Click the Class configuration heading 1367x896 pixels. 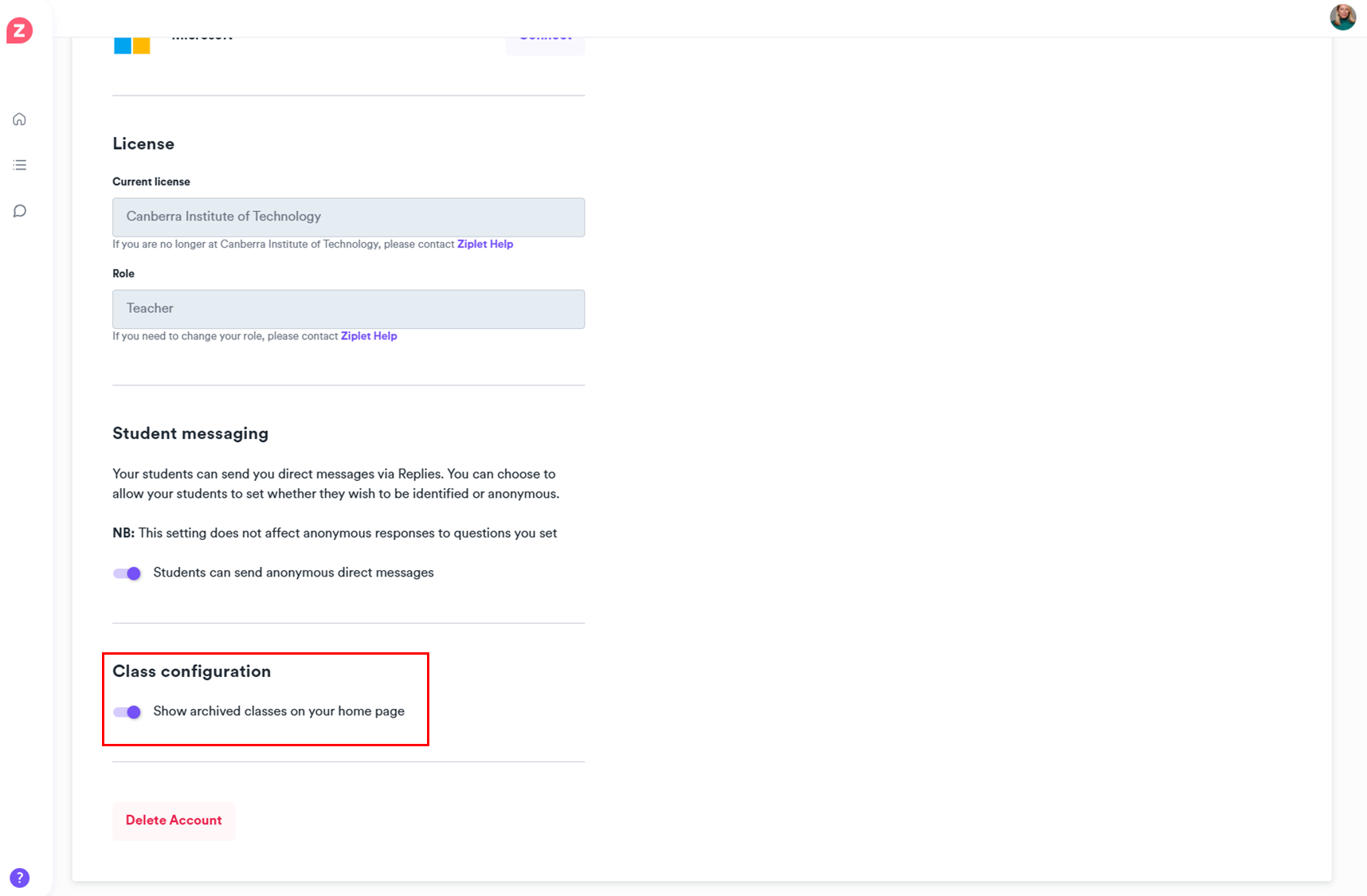tap(192, 671)
